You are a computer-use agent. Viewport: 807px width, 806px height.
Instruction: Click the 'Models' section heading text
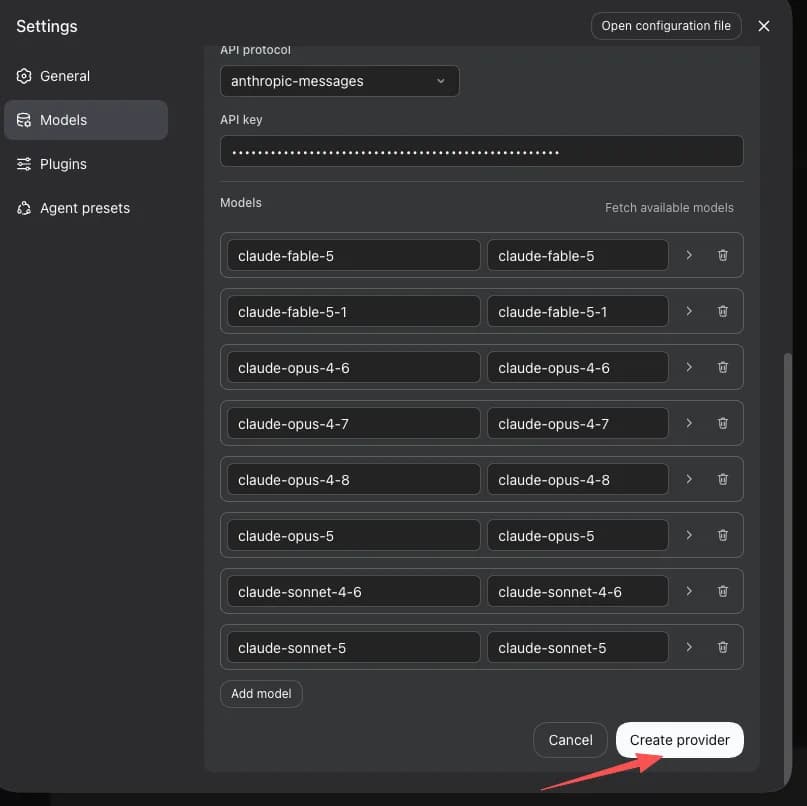241,202
